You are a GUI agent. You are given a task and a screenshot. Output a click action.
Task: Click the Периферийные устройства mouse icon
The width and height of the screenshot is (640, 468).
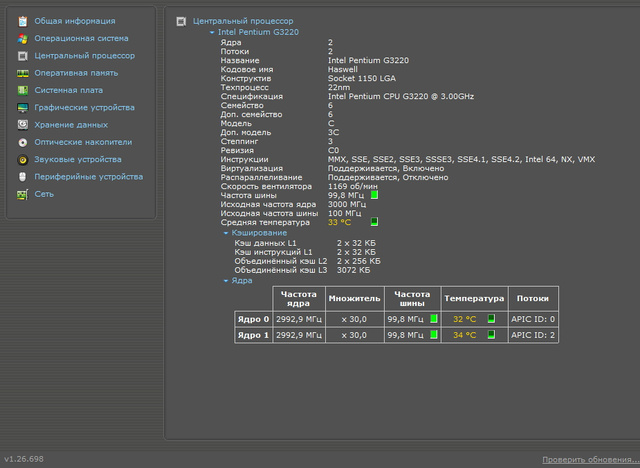coord(22,177)
